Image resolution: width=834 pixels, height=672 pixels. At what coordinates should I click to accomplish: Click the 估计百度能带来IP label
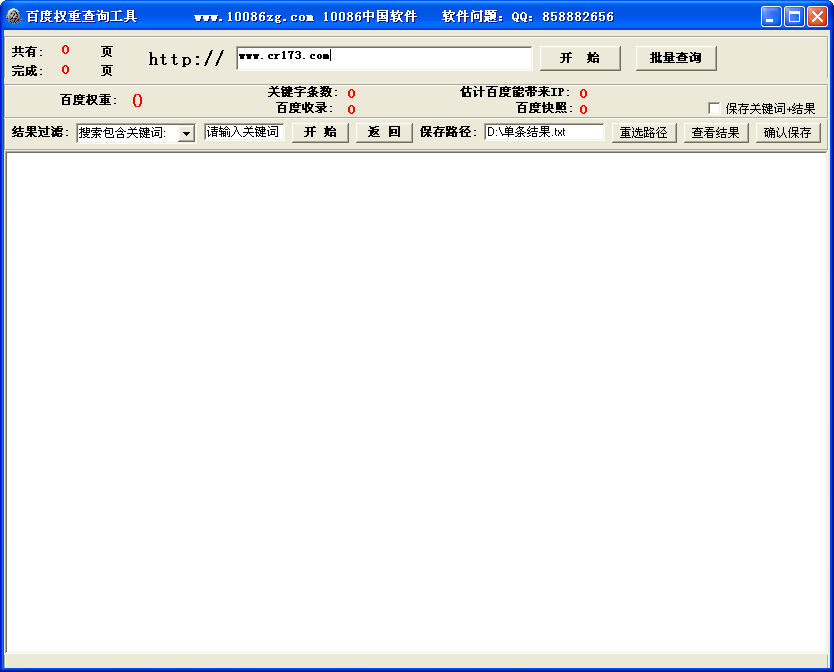tap(515, 92)
